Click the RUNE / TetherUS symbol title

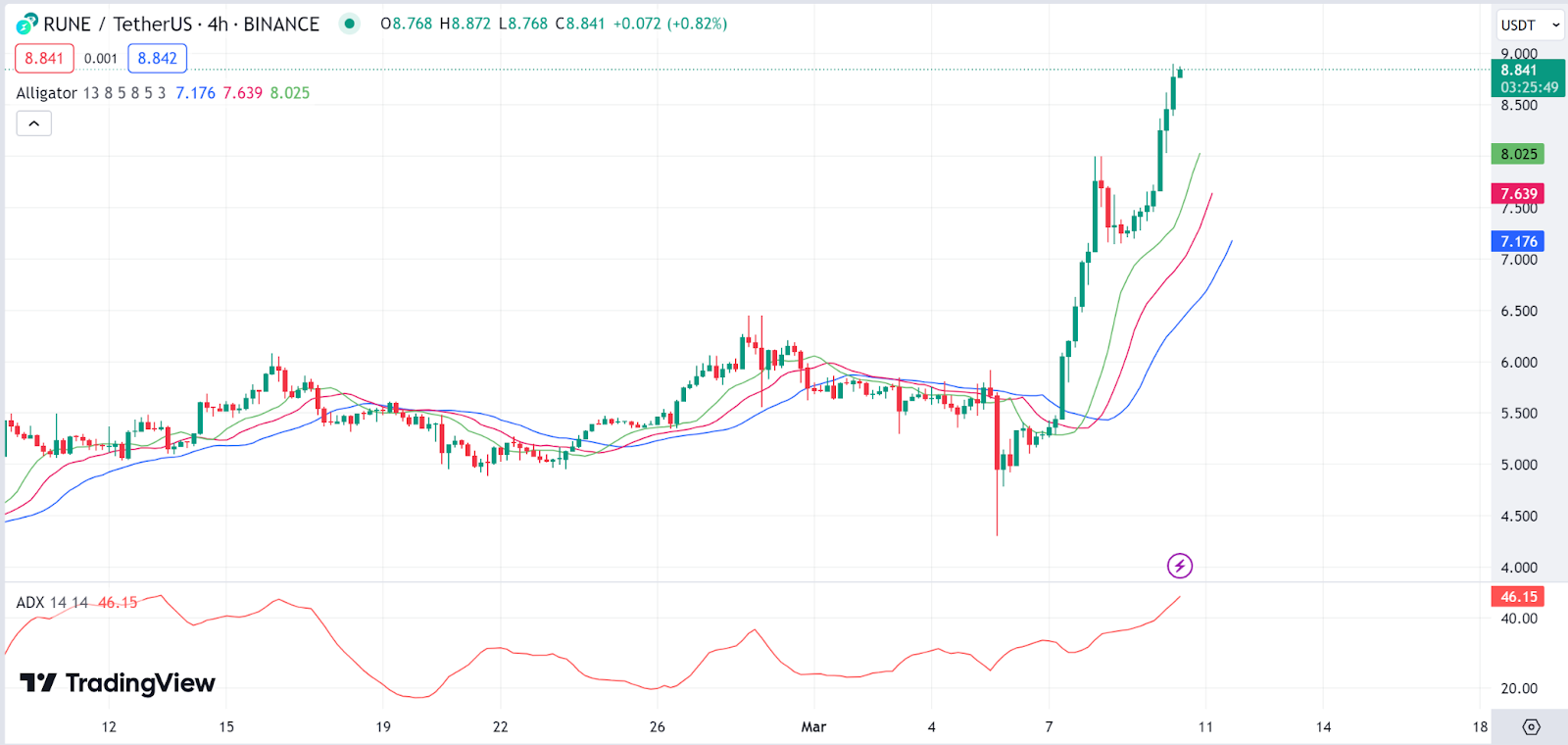[118, 24]
